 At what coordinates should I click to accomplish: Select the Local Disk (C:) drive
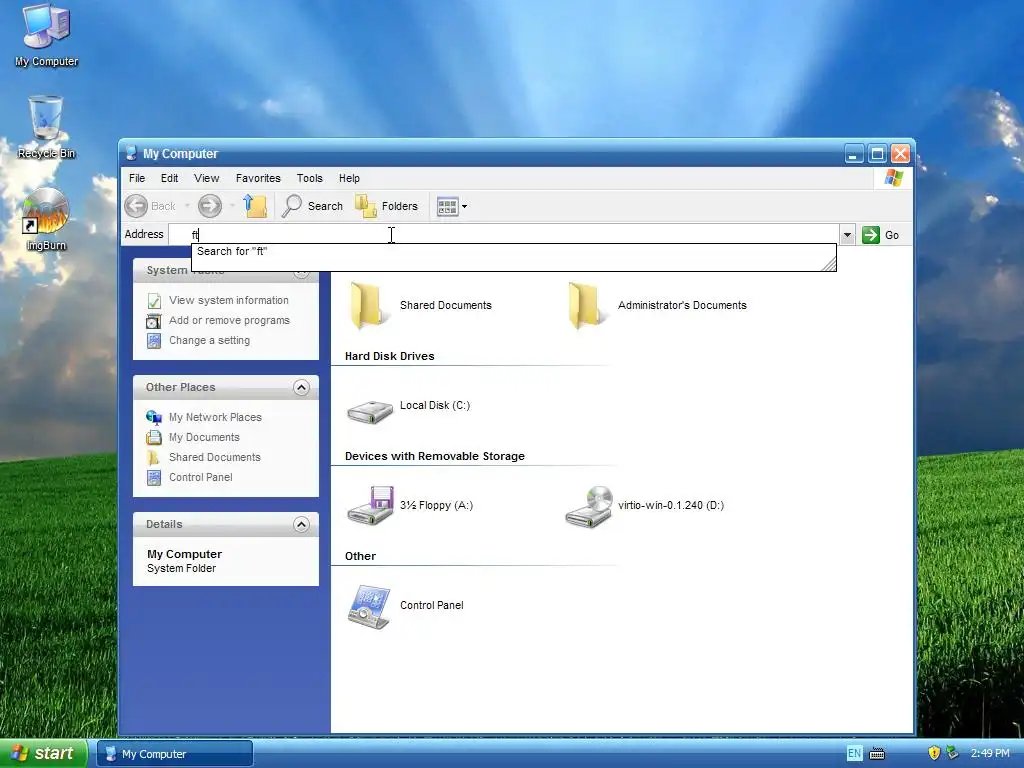click(x=408, y=411)
